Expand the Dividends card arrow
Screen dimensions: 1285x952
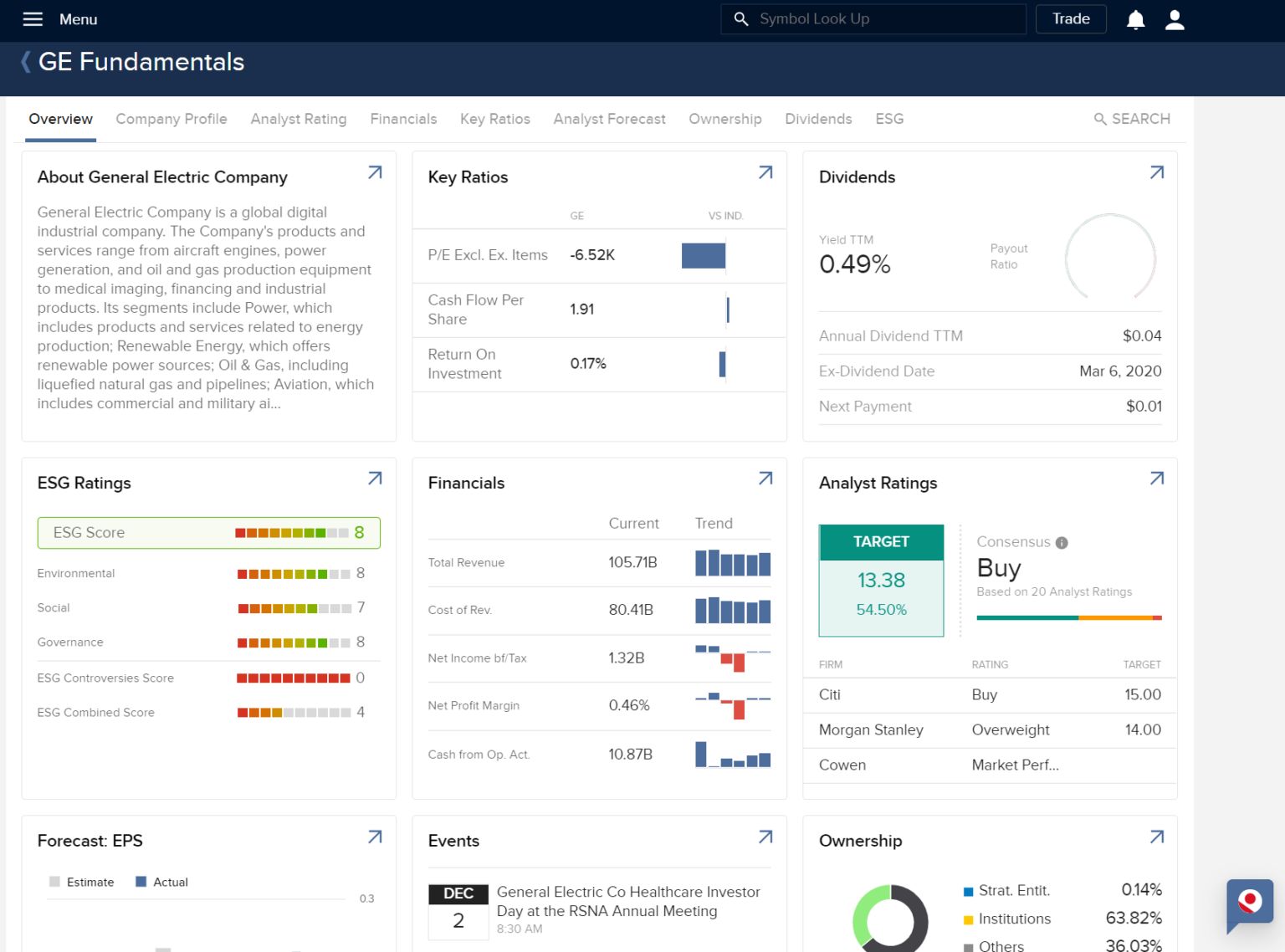click(x=1156, y=171)
